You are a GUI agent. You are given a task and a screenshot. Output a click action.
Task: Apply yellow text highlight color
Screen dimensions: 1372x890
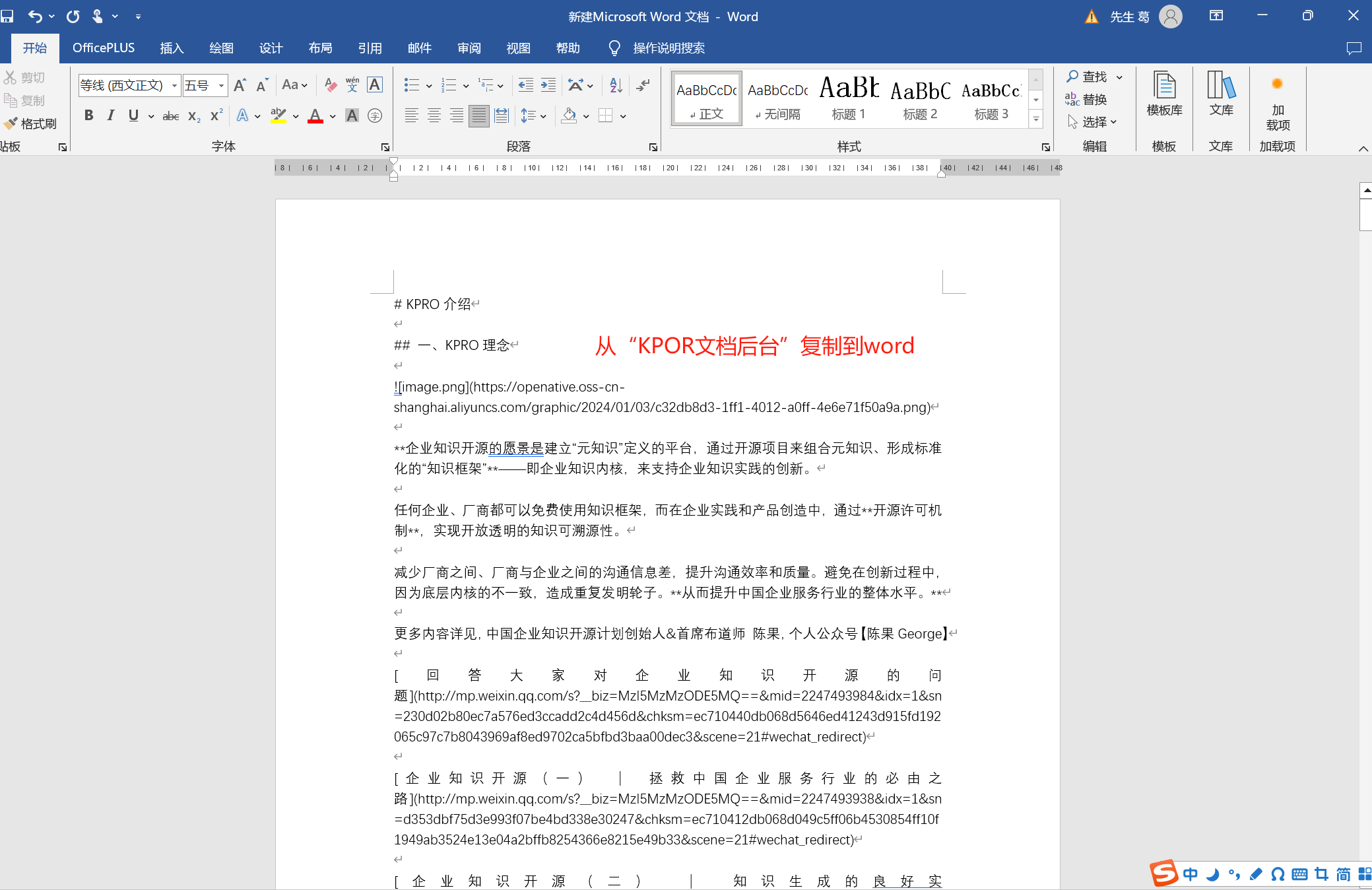pyautogui.click(x=278, y=116)
